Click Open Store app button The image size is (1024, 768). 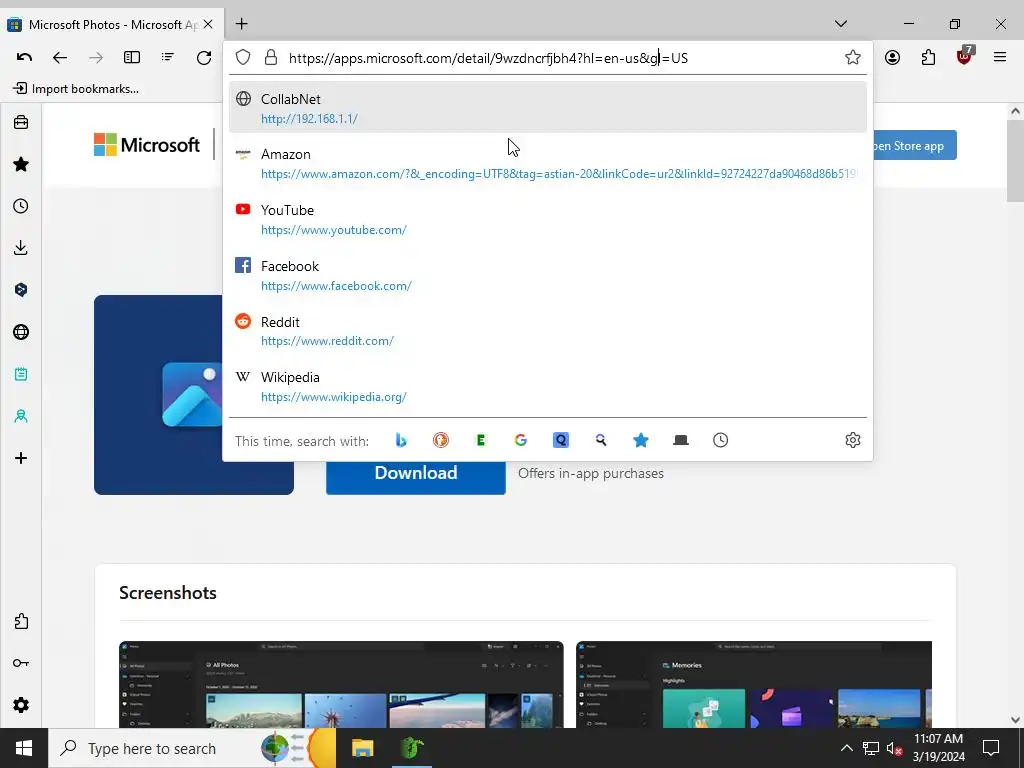(x=914, y=145)
